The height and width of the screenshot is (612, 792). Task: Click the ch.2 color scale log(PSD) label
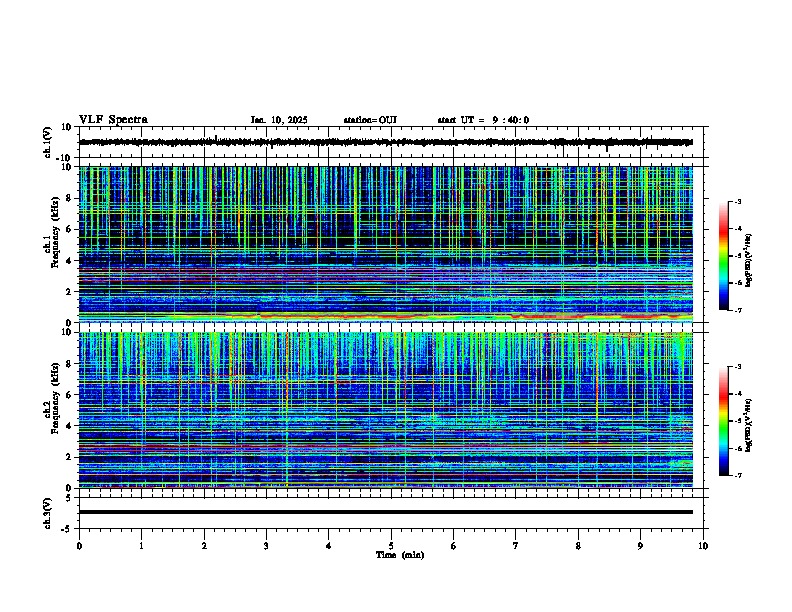point(749,425)
